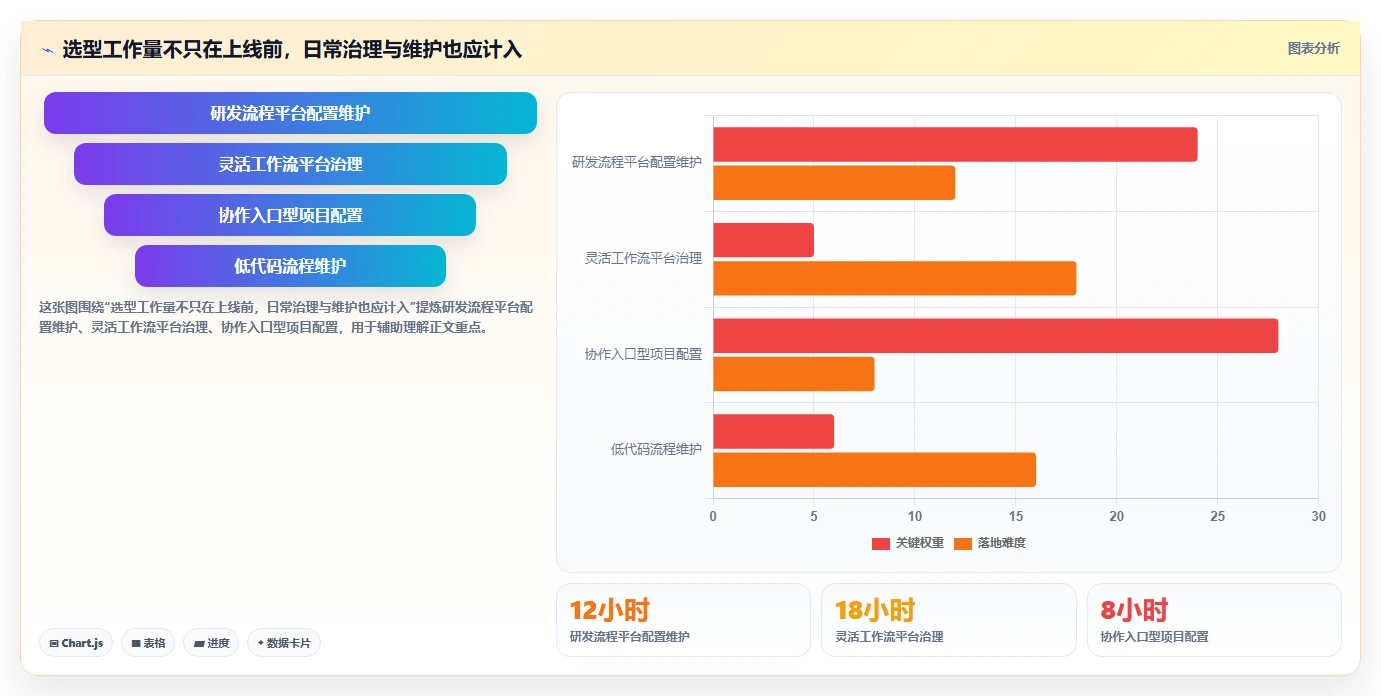Click the 落地难度 legend text
1381x696 pixels.
coord(1002,543)
